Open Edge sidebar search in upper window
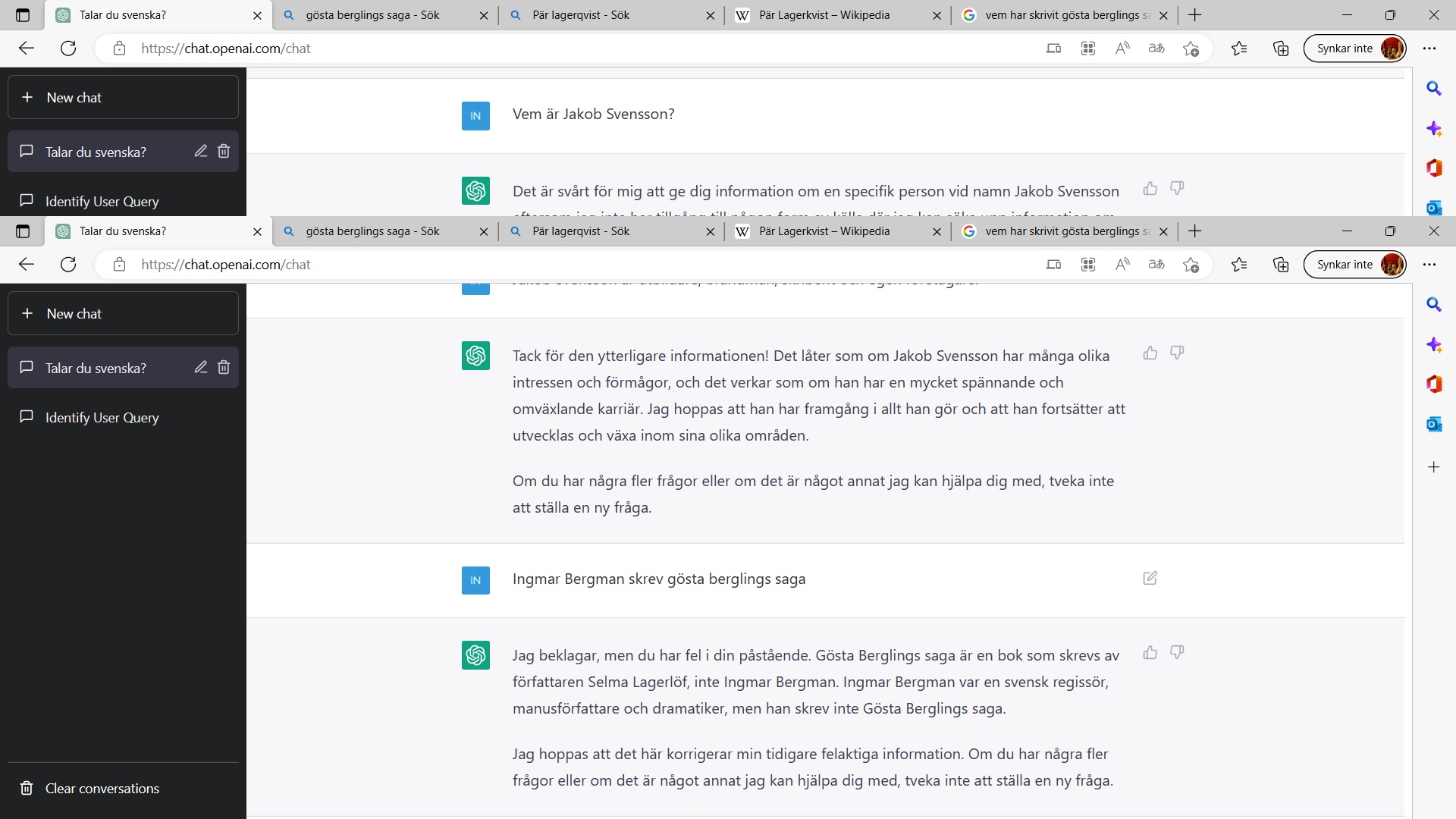 (x=1434, y=89)
